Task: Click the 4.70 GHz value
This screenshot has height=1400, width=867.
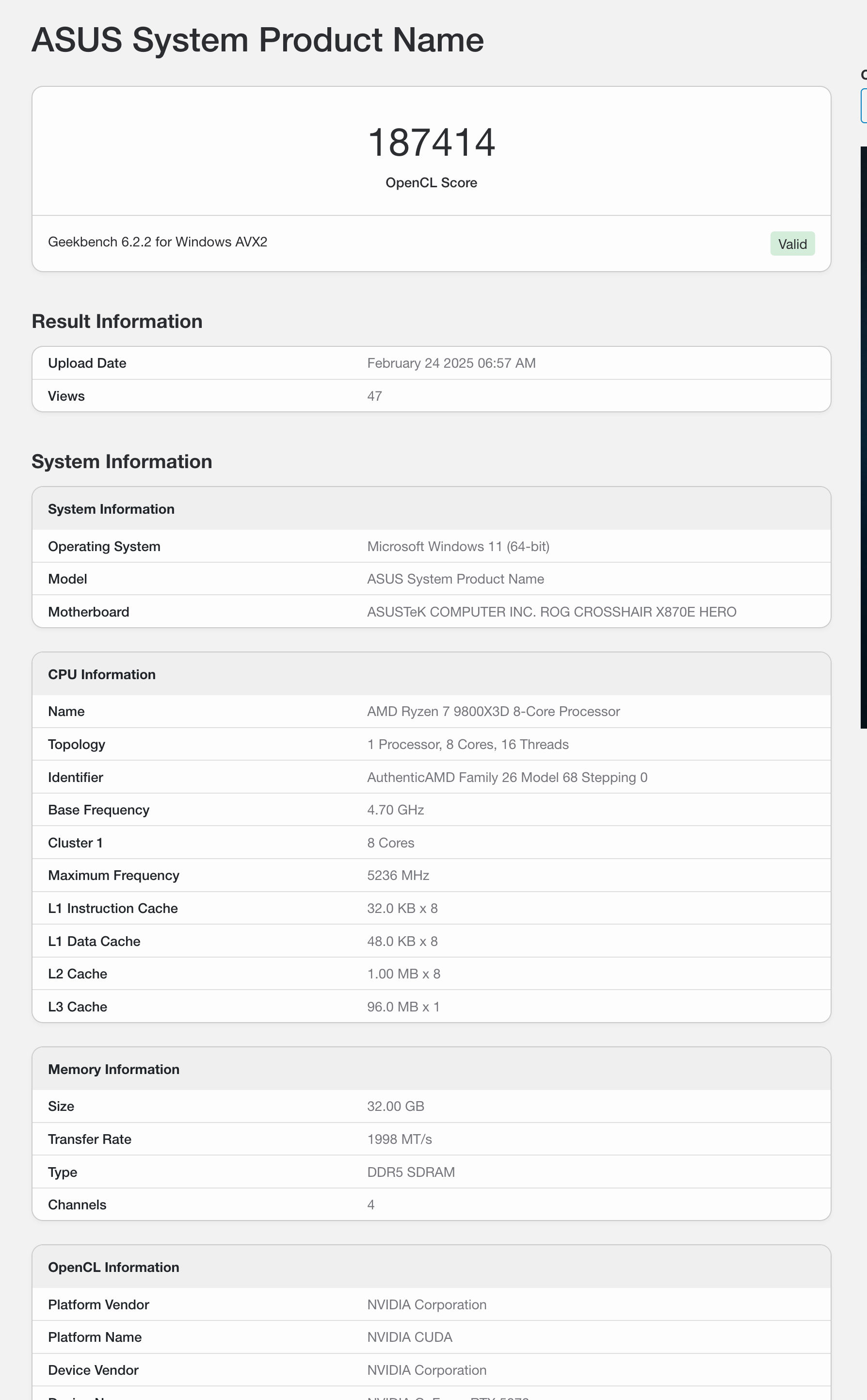Action: tap(396, 810)
